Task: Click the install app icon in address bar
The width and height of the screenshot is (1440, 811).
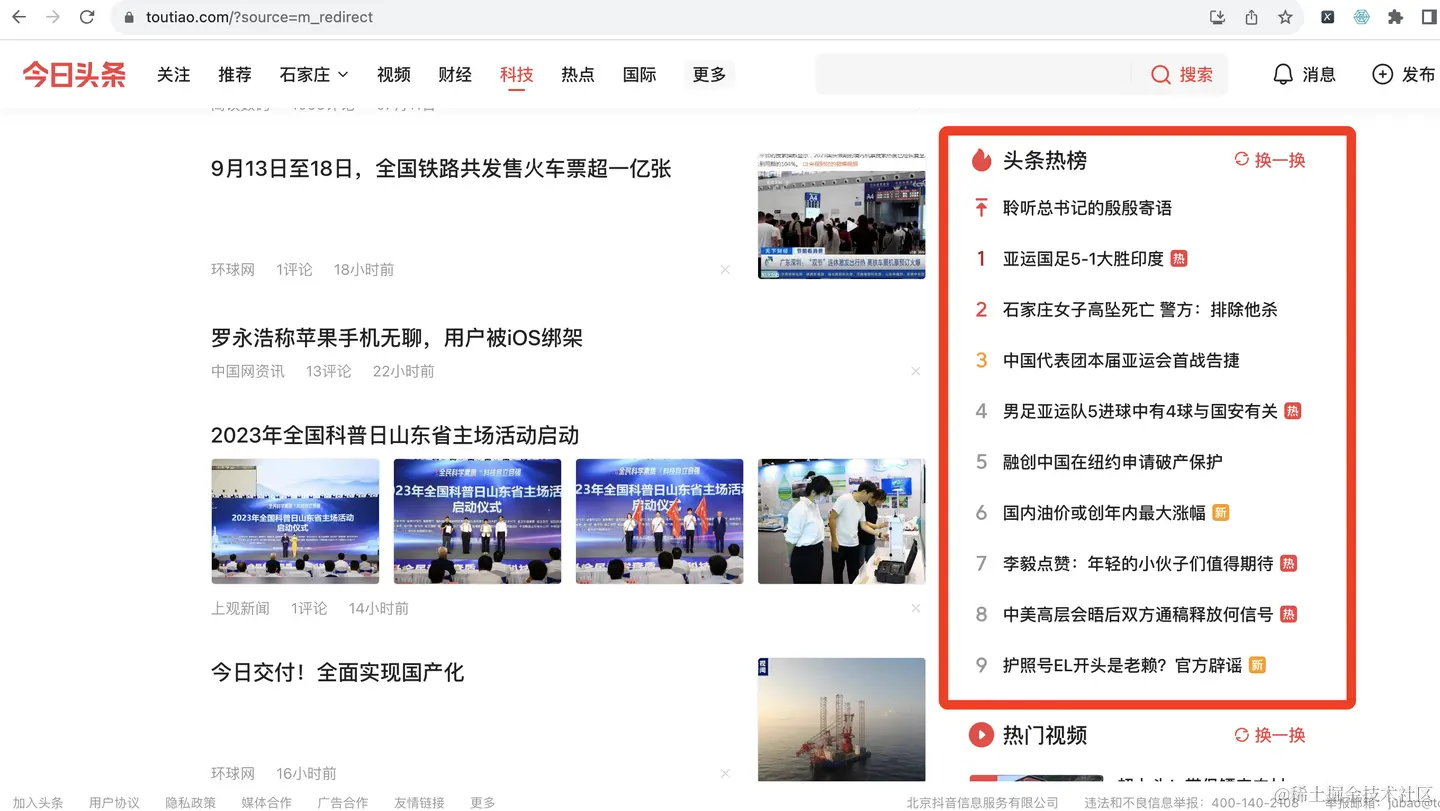Action: point(1217,17)
